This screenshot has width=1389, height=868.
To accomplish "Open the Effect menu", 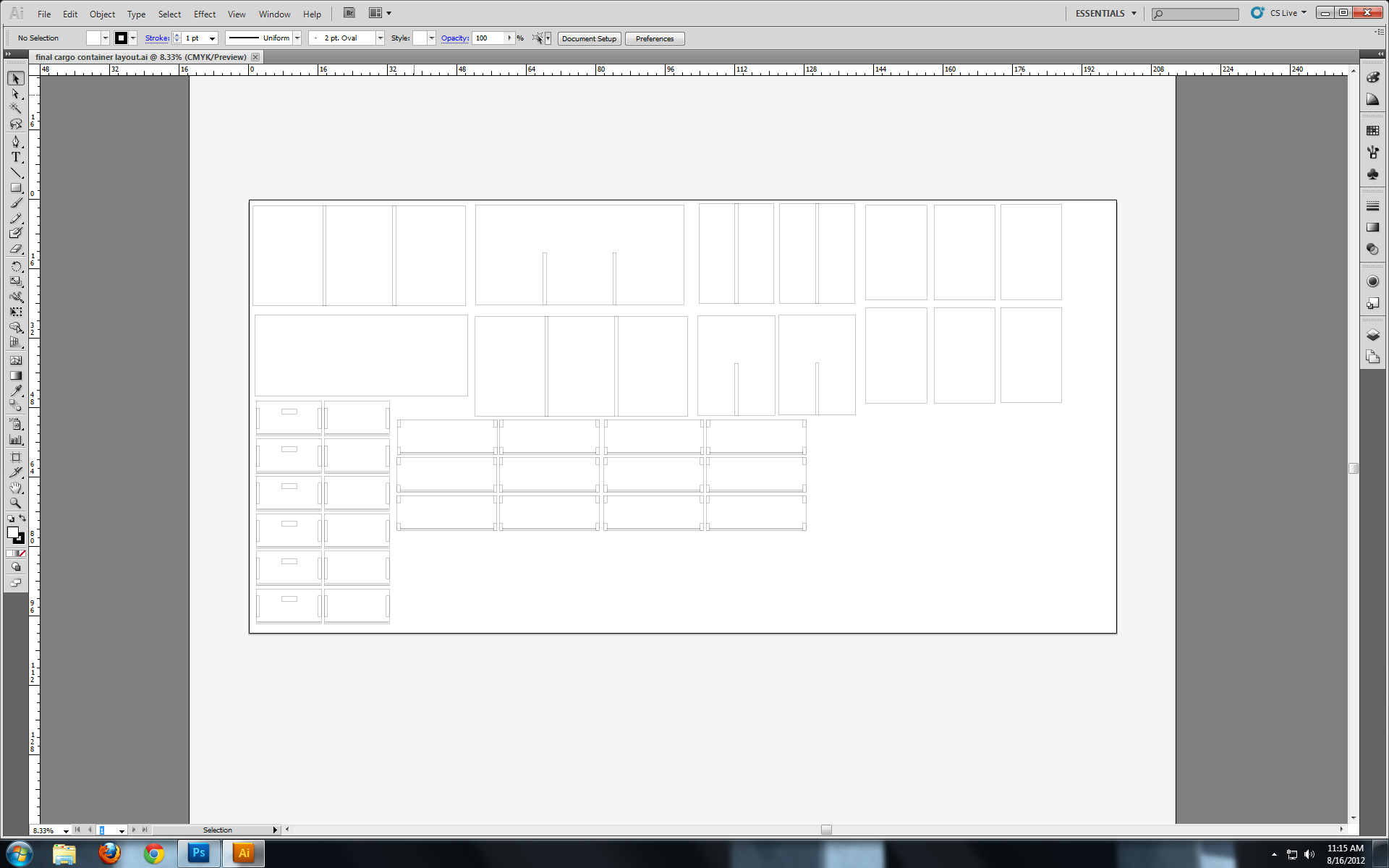I will [x=204, y=13].
